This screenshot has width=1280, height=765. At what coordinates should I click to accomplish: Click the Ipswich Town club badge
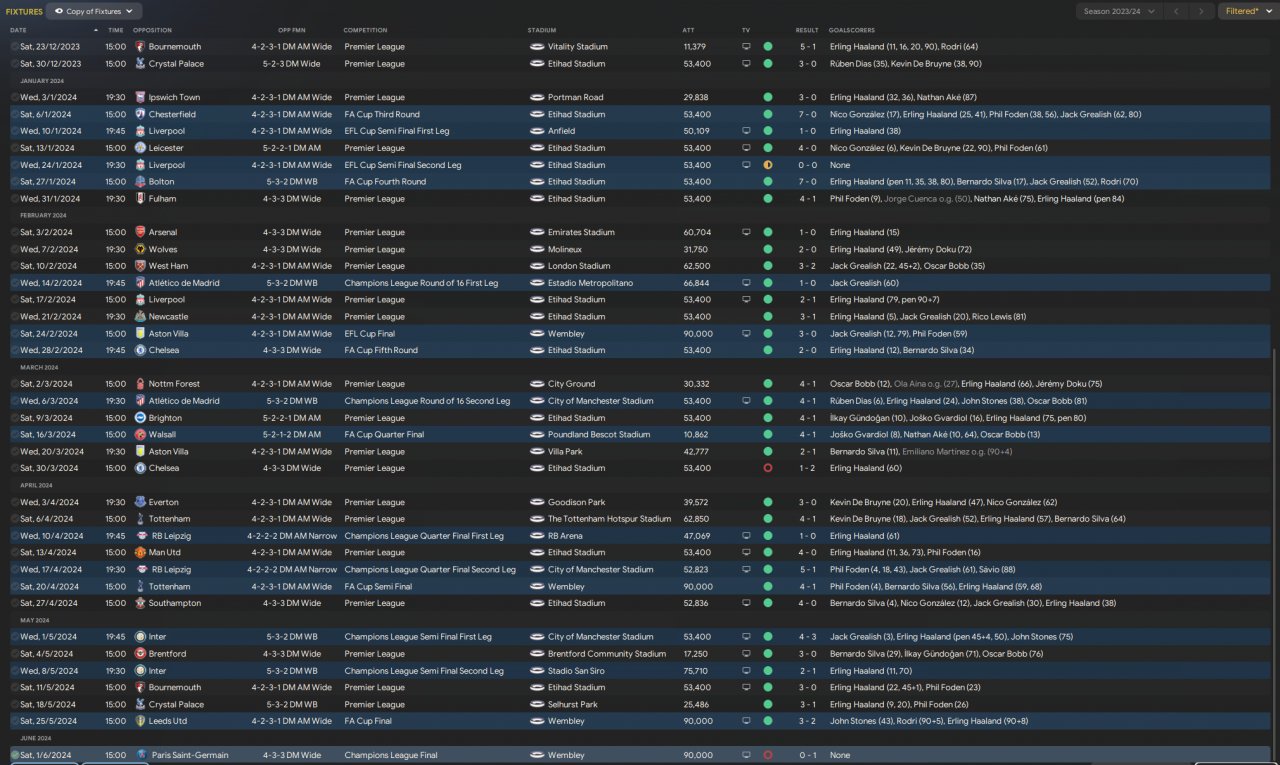(140, 98)
